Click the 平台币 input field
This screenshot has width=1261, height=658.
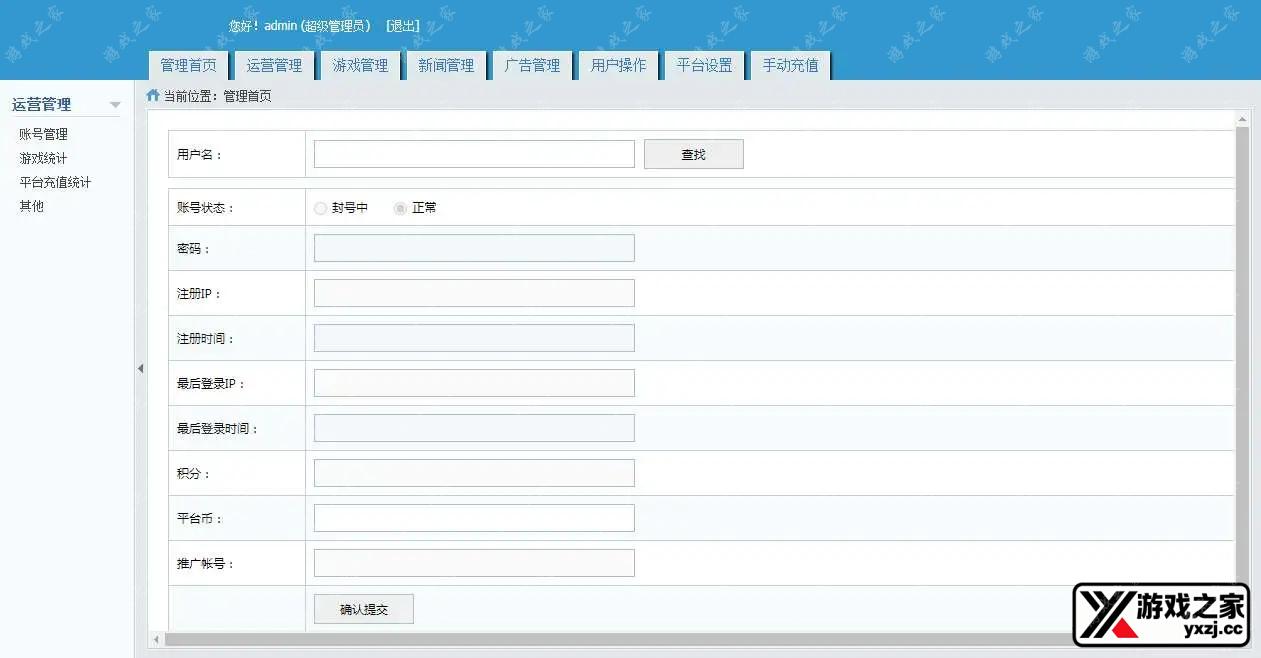point(474,518)
